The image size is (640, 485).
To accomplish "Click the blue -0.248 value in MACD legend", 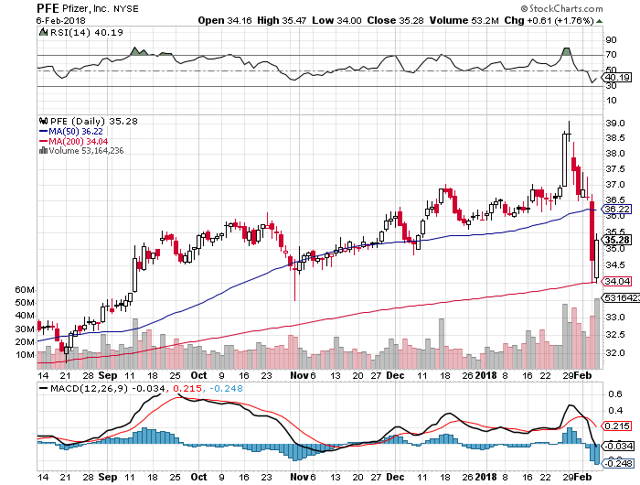I will coord(226,389).
